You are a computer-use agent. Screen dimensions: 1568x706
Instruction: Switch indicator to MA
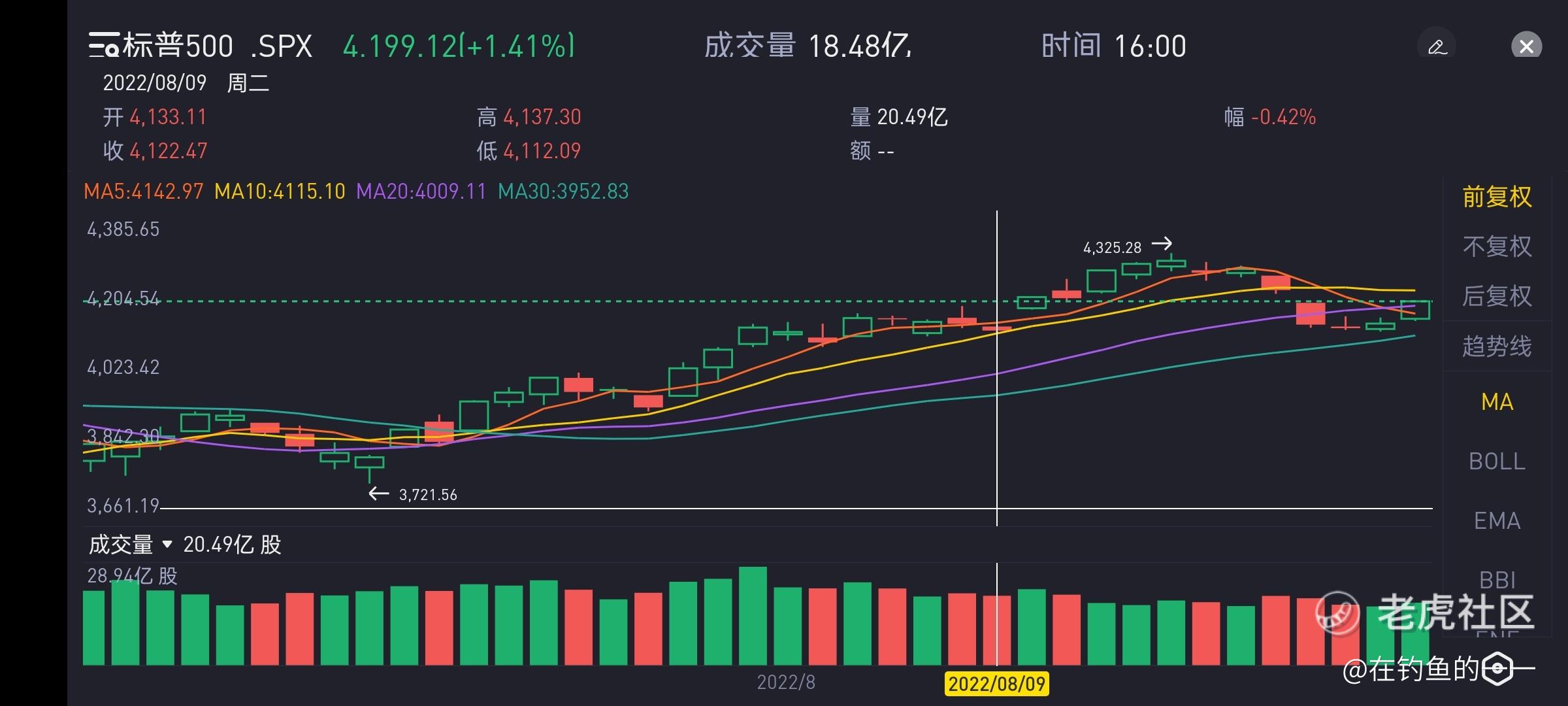1497,401
